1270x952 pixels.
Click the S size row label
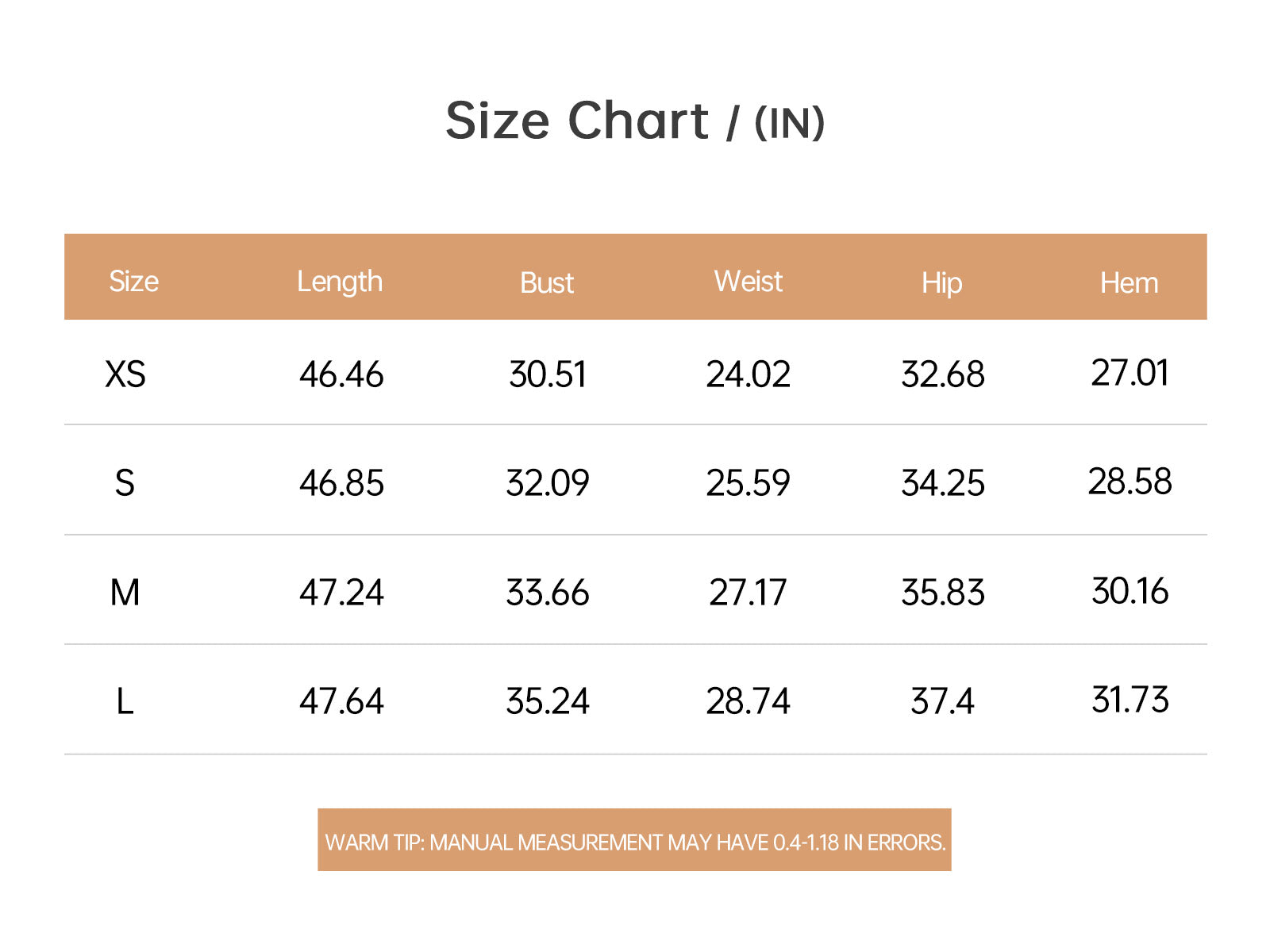point(125,483)
